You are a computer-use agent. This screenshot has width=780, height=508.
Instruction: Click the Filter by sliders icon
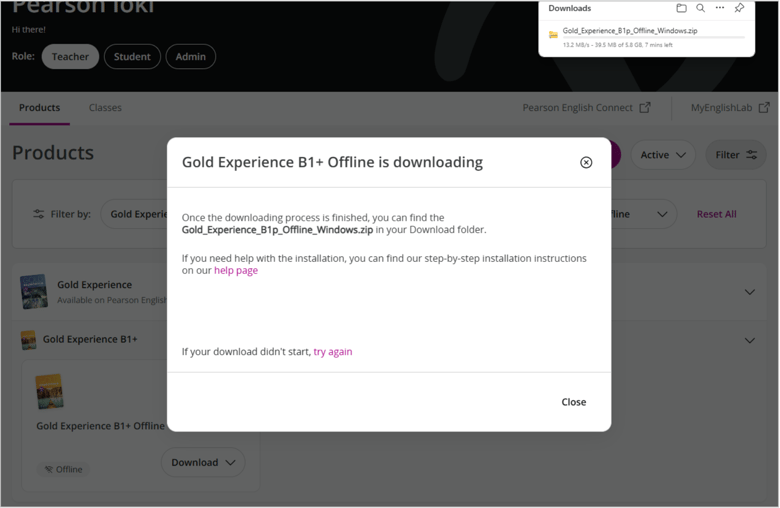point(39,214)
